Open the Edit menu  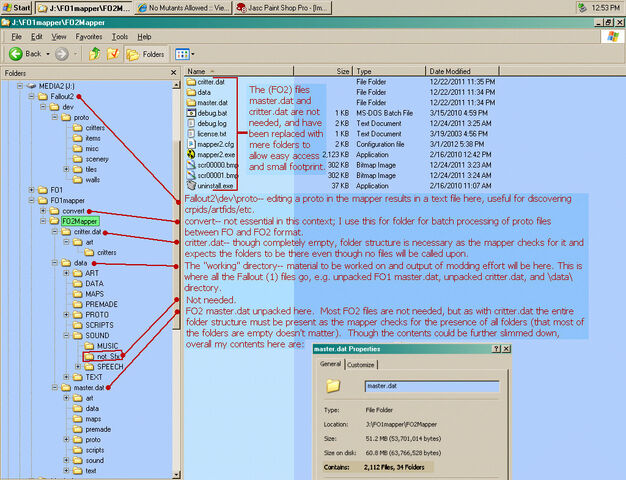point(37,37)
